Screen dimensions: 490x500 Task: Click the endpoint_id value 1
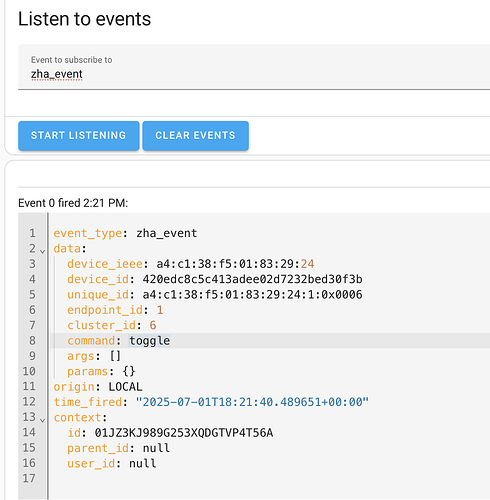pos(160,310)
